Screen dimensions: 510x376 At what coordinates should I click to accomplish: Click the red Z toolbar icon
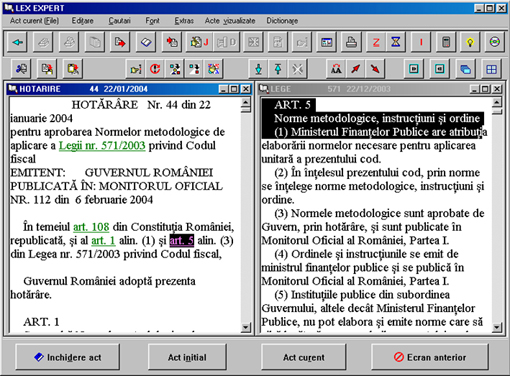(x=376, y=42)
